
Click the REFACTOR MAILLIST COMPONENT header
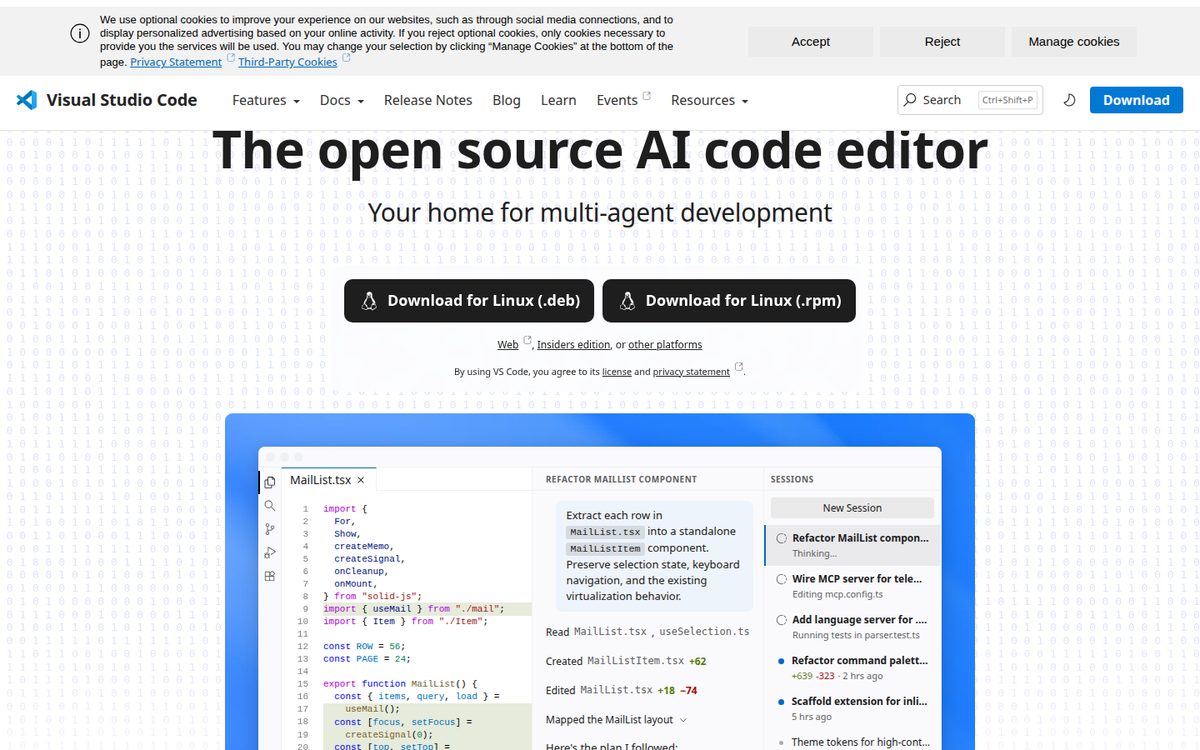[621, 480]
